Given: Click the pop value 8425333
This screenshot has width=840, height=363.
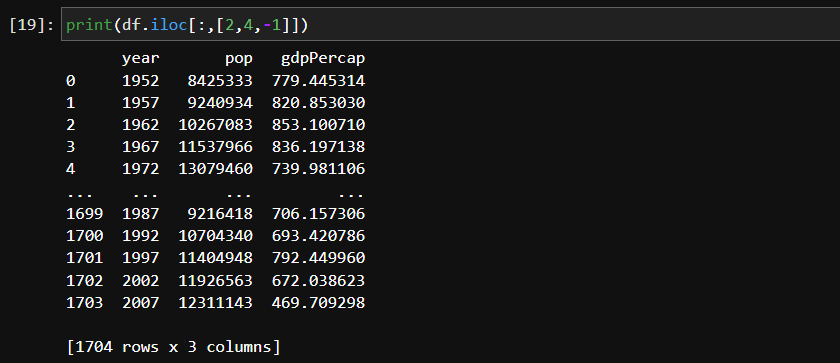Looking at the screenshot, I should 220,81.
